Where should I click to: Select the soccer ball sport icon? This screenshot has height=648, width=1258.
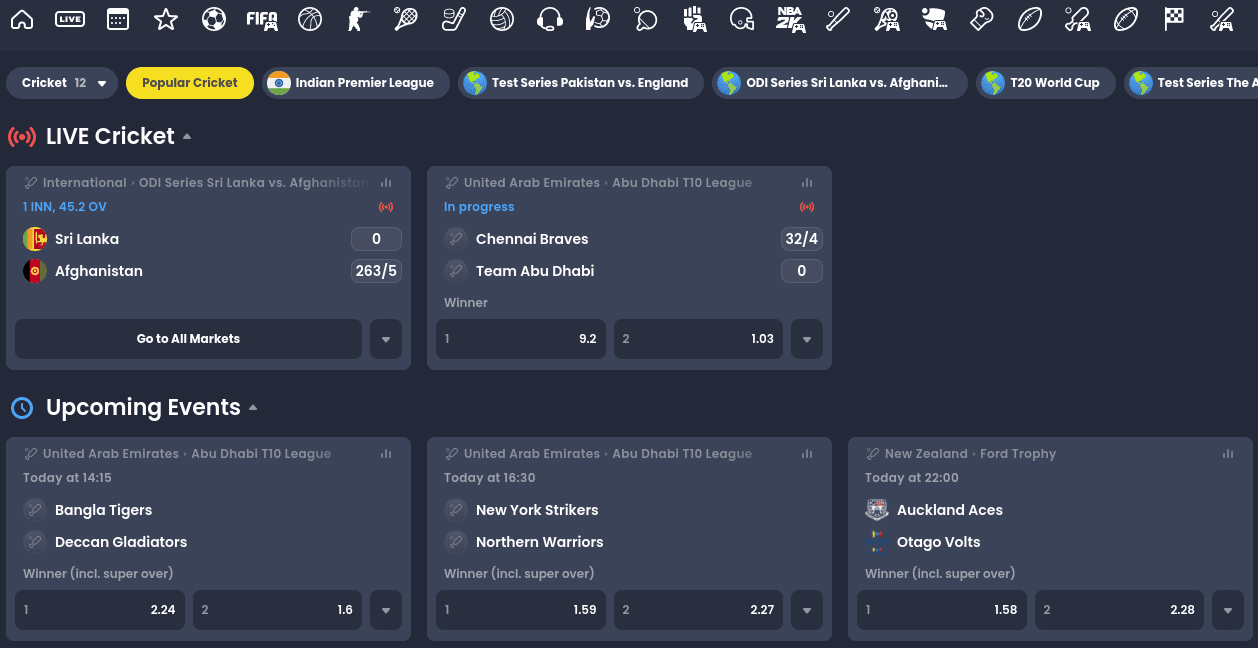(214, 19)
